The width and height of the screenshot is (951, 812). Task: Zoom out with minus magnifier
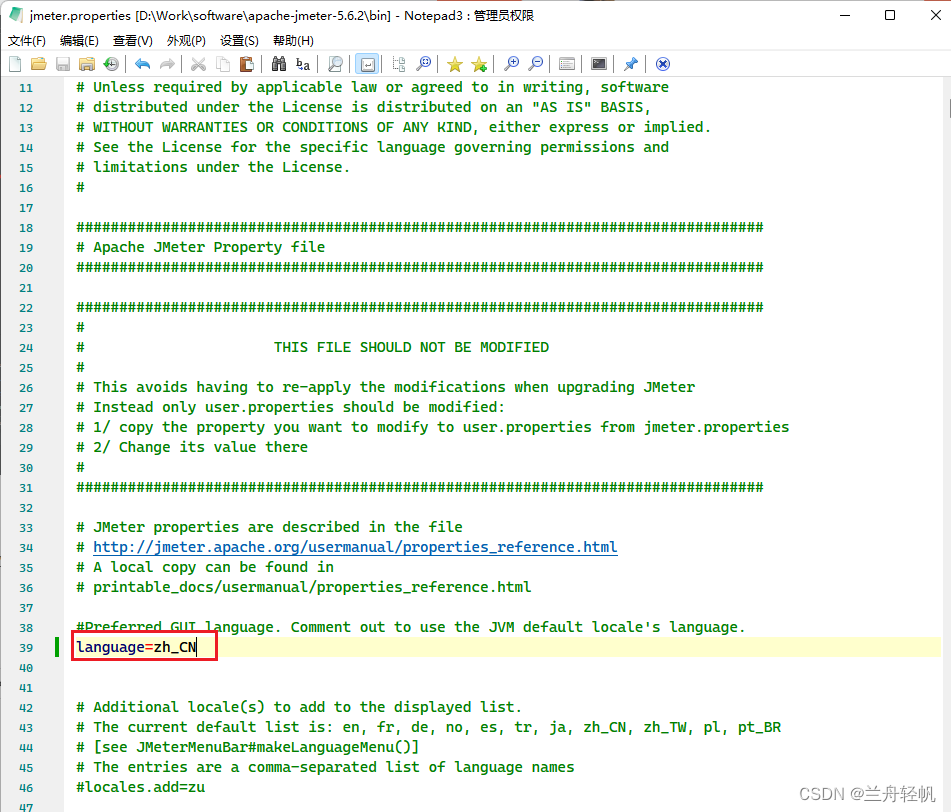(x=536, y=64)
